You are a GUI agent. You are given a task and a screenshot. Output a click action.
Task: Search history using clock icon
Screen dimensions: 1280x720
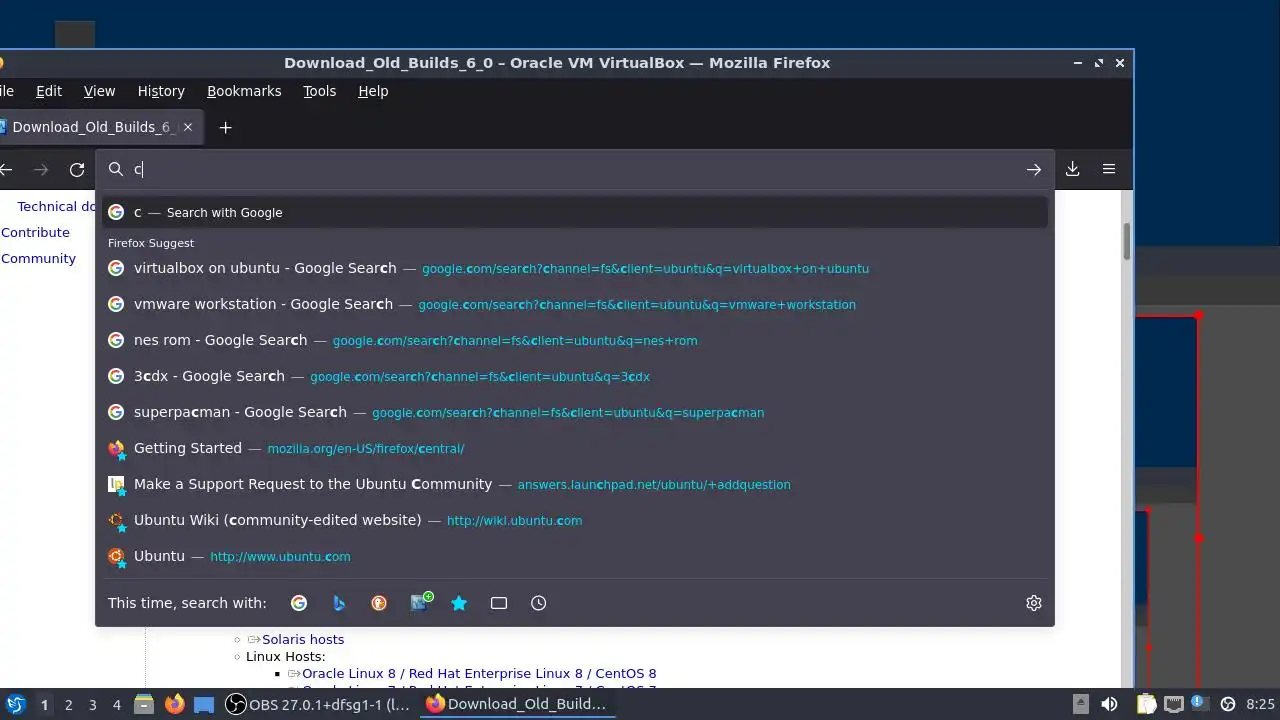[539, 603]
